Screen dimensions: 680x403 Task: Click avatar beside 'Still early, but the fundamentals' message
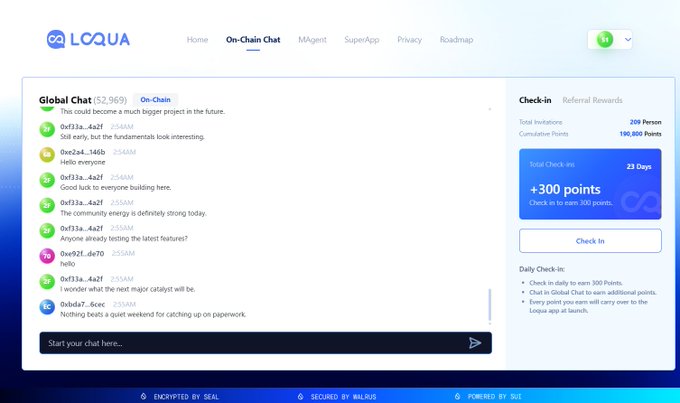click(47, 129)
